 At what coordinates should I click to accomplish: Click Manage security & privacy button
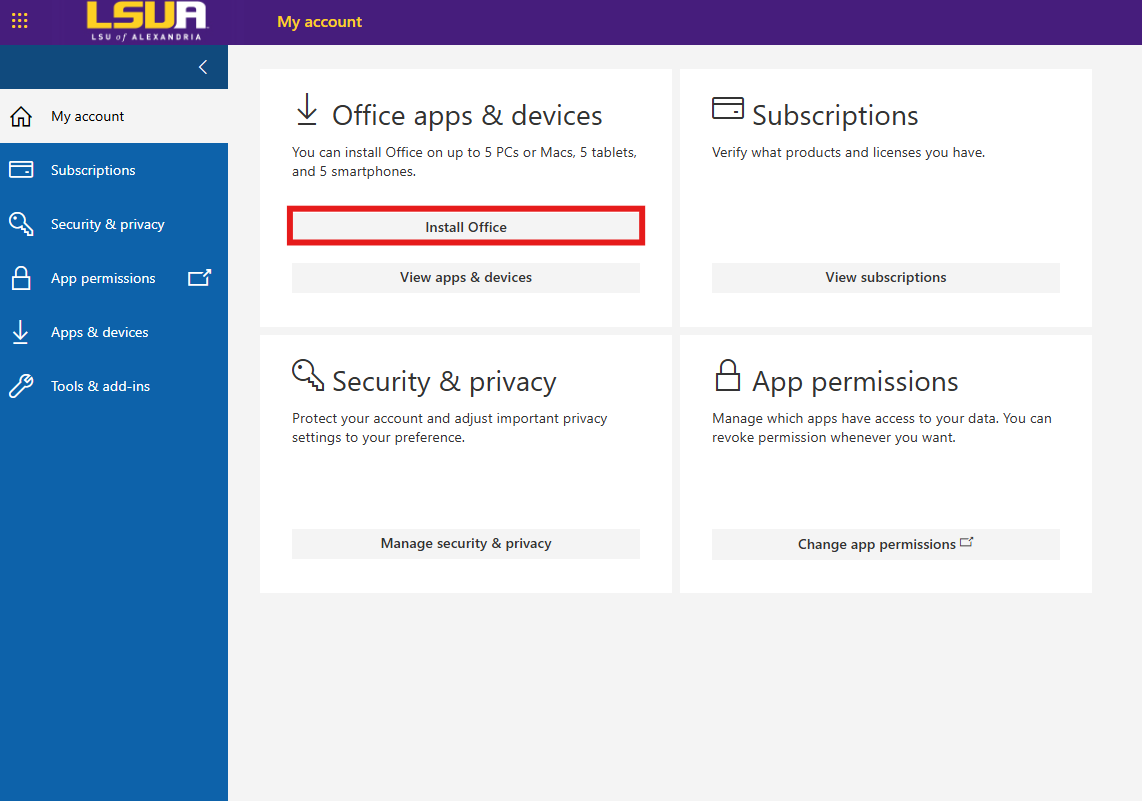(466, 543)
